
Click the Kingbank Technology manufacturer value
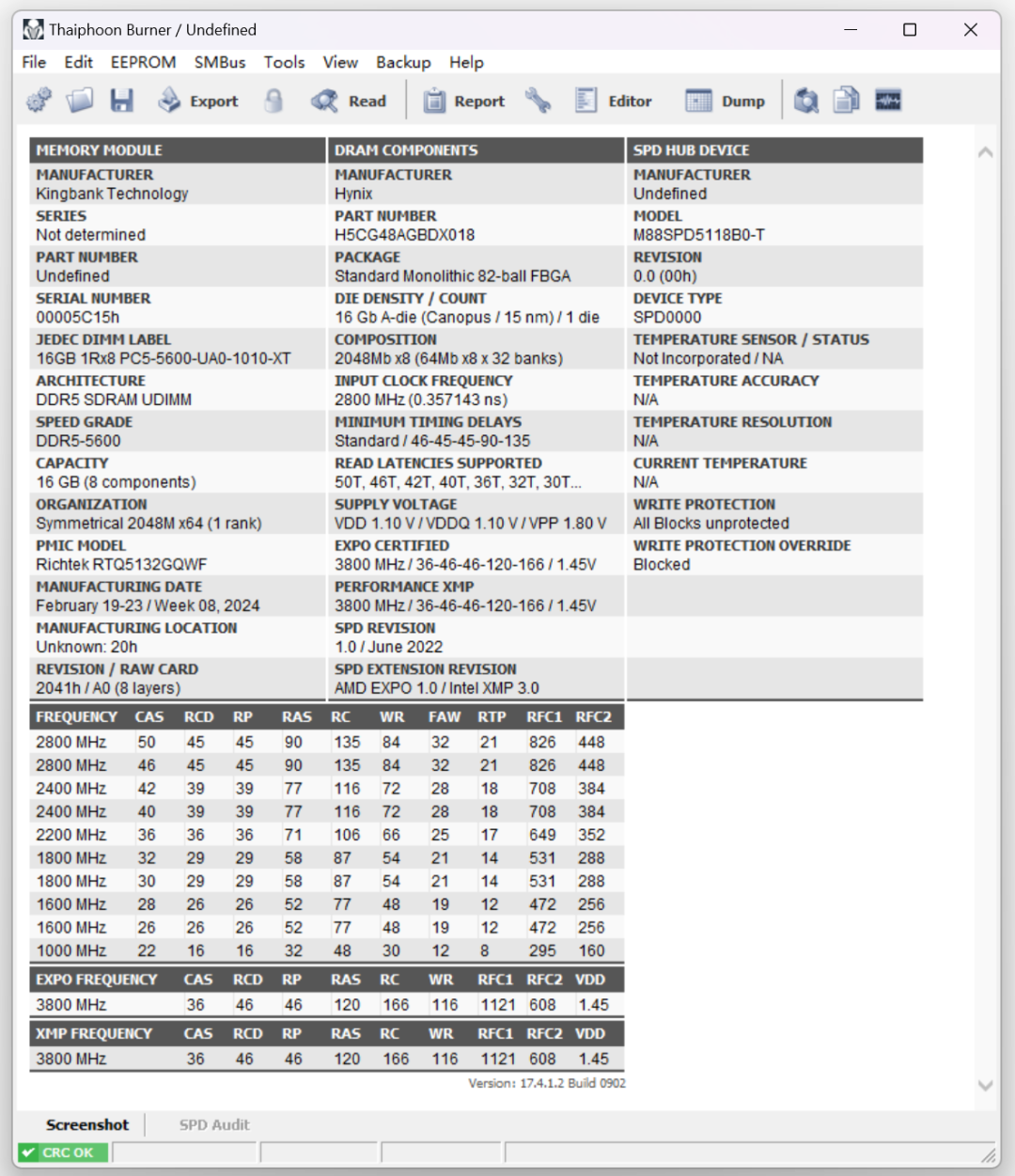[x=112, y=194]
